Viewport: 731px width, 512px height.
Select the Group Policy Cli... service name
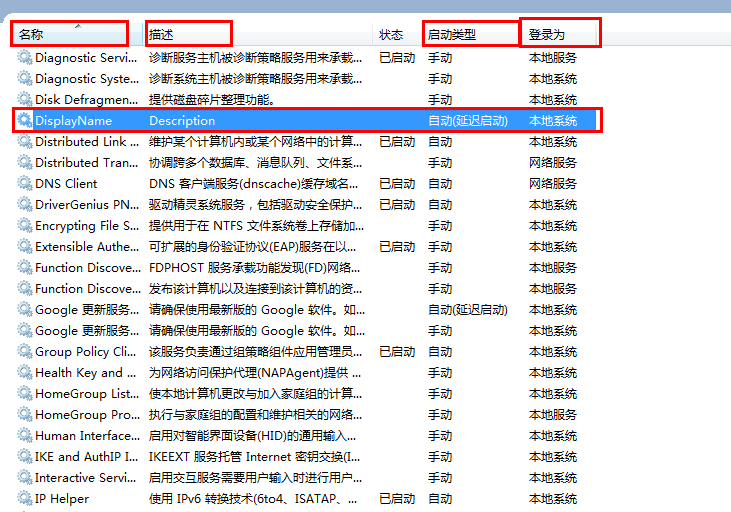[x=85, y=352]
